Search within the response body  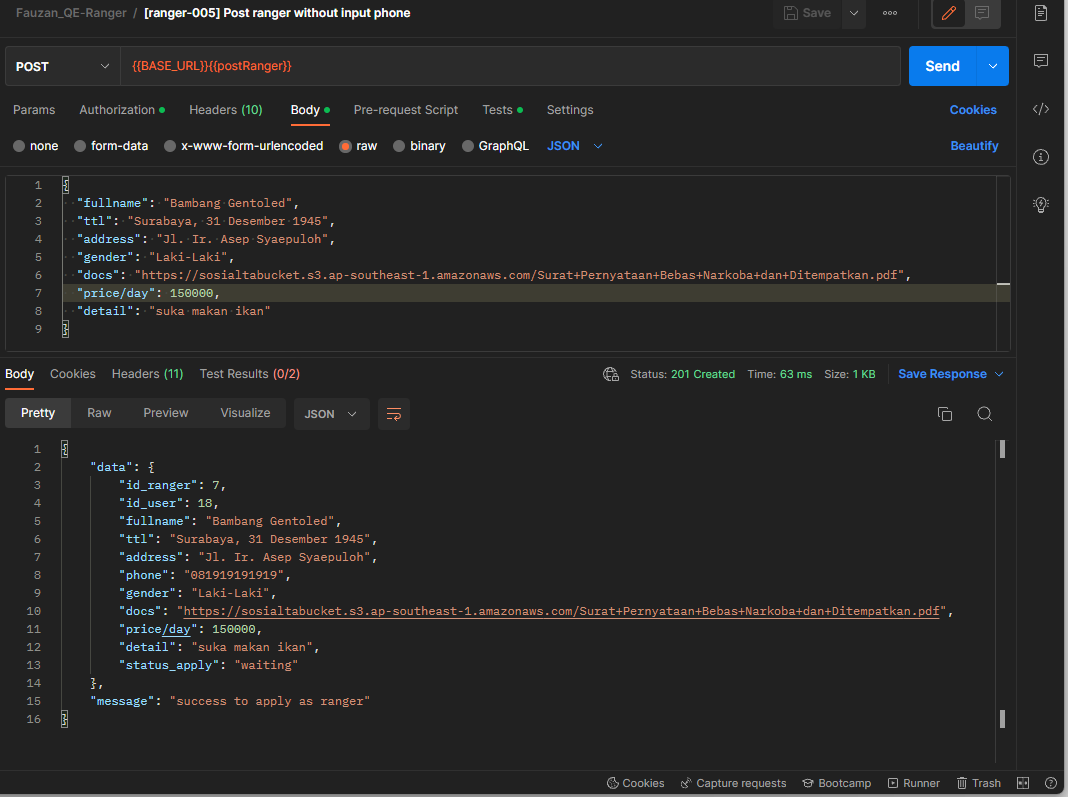click(x=984, y=413)
